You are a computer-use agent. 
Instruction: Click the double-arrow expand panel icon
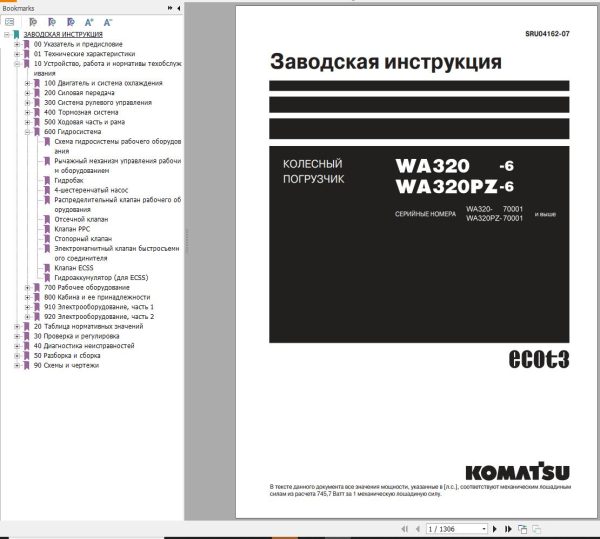click(170, 8)
